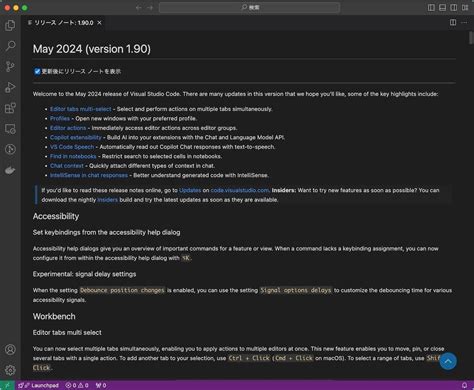Viewport: 474px width, 390px height.
Task: Click the command center search box
Action: pos(249,7)
